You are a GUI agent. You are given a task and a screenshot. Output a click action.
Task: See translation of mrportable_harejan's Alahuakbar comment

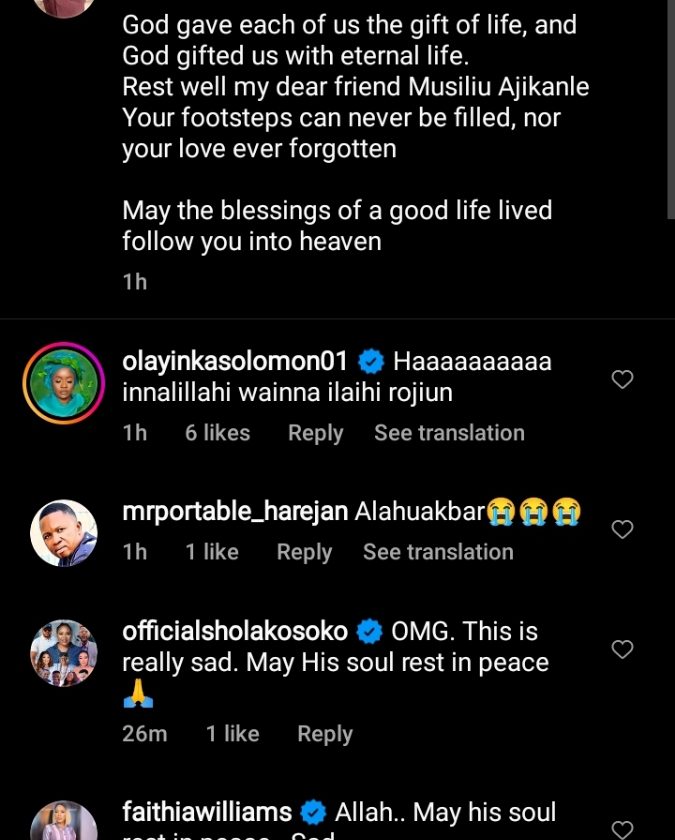tap(438, 552)
